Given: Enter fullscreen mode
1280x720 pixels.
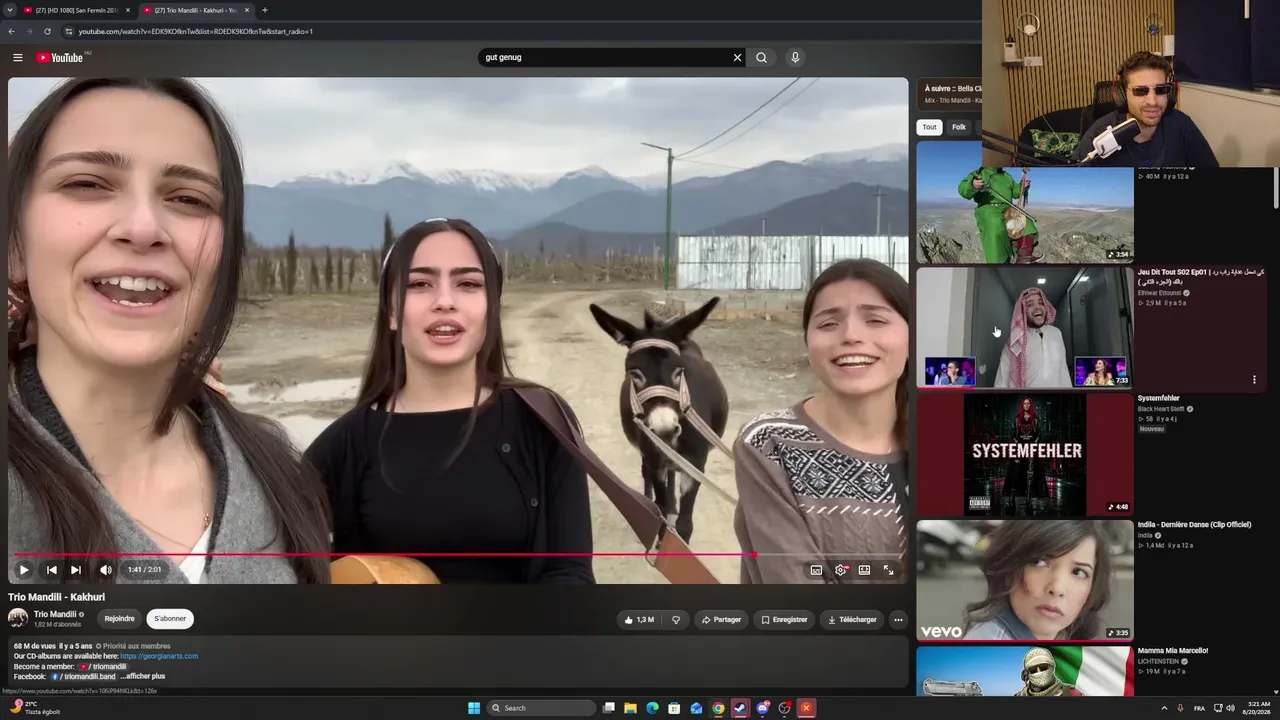Looking at the screenshot, I should (x=888, y=570).
